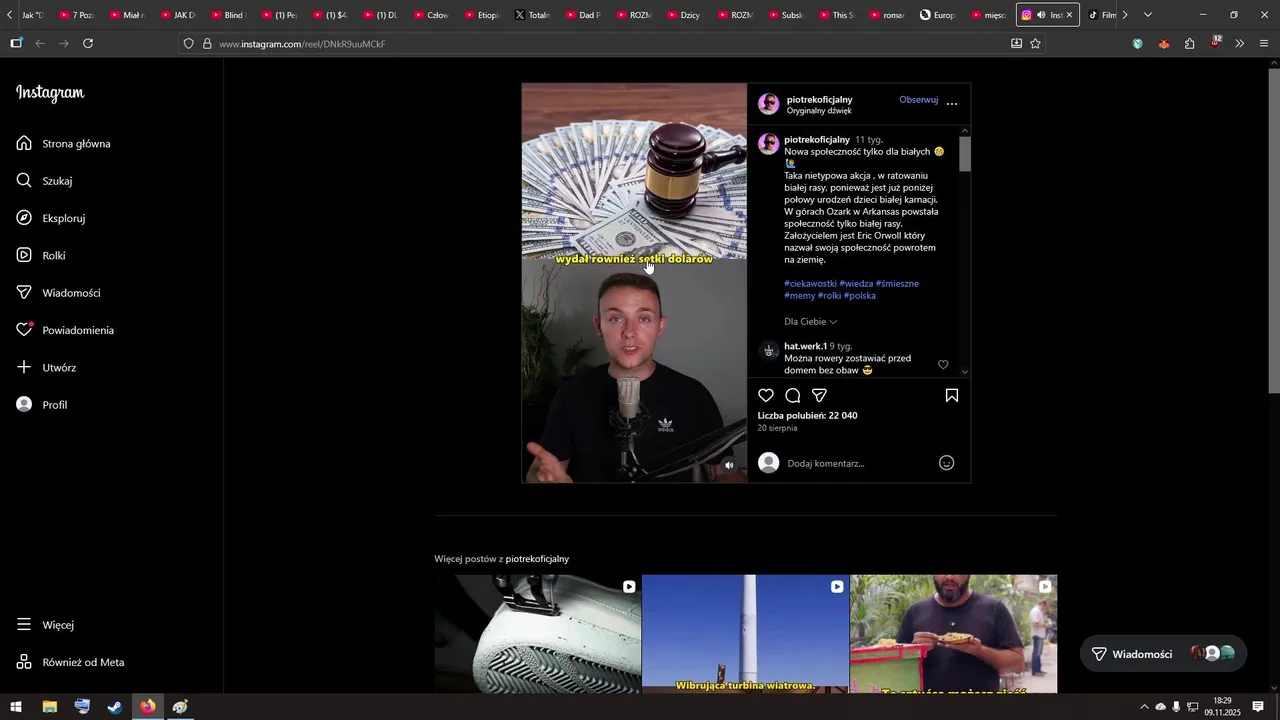Open the Firefox application hamburger menu
Viewport: 1280px width, 720px height.
click(1264, 44)
